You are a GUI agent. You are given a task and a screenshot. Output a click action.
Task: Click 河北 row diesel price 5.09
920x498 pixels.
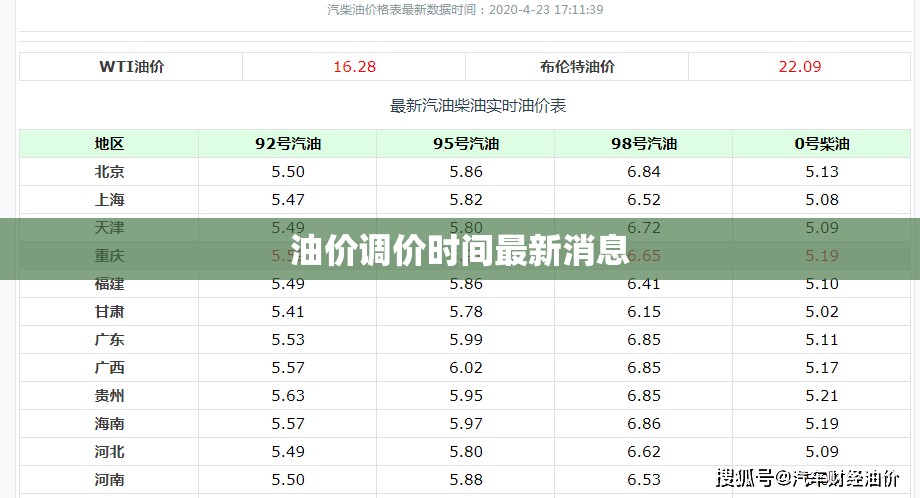pyautogui.click(x=821, y=452)
